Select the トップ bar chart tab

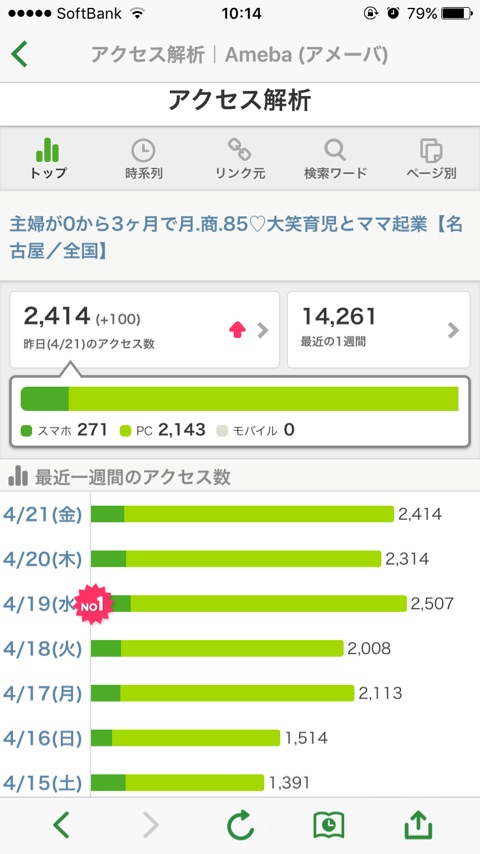pyautogui.click(x=48, y=158)
